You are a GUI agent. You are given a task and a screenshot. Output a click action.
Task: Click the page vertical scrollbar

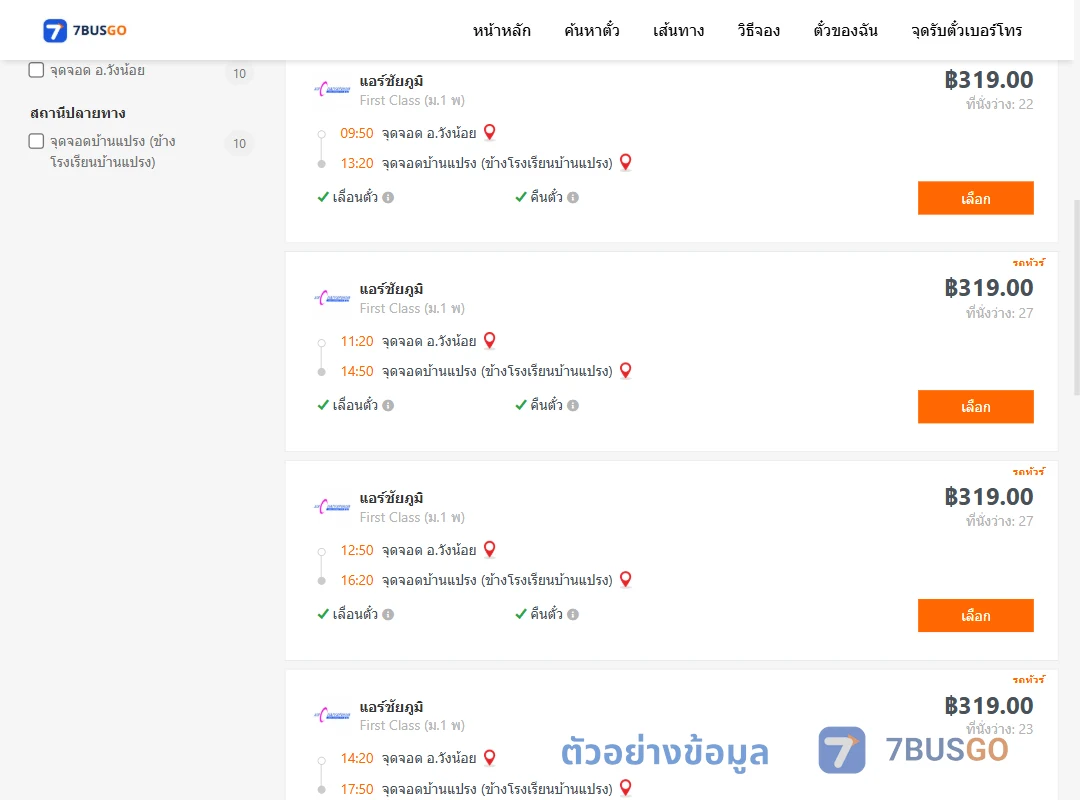click(x=1076, y=296)
